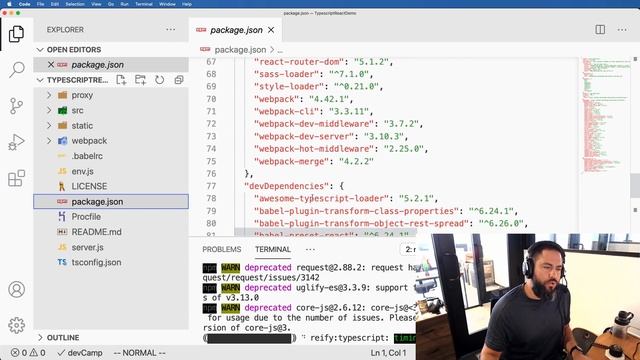
Task: Open the Terminal menu in menu bar
Action: point(144,4)
